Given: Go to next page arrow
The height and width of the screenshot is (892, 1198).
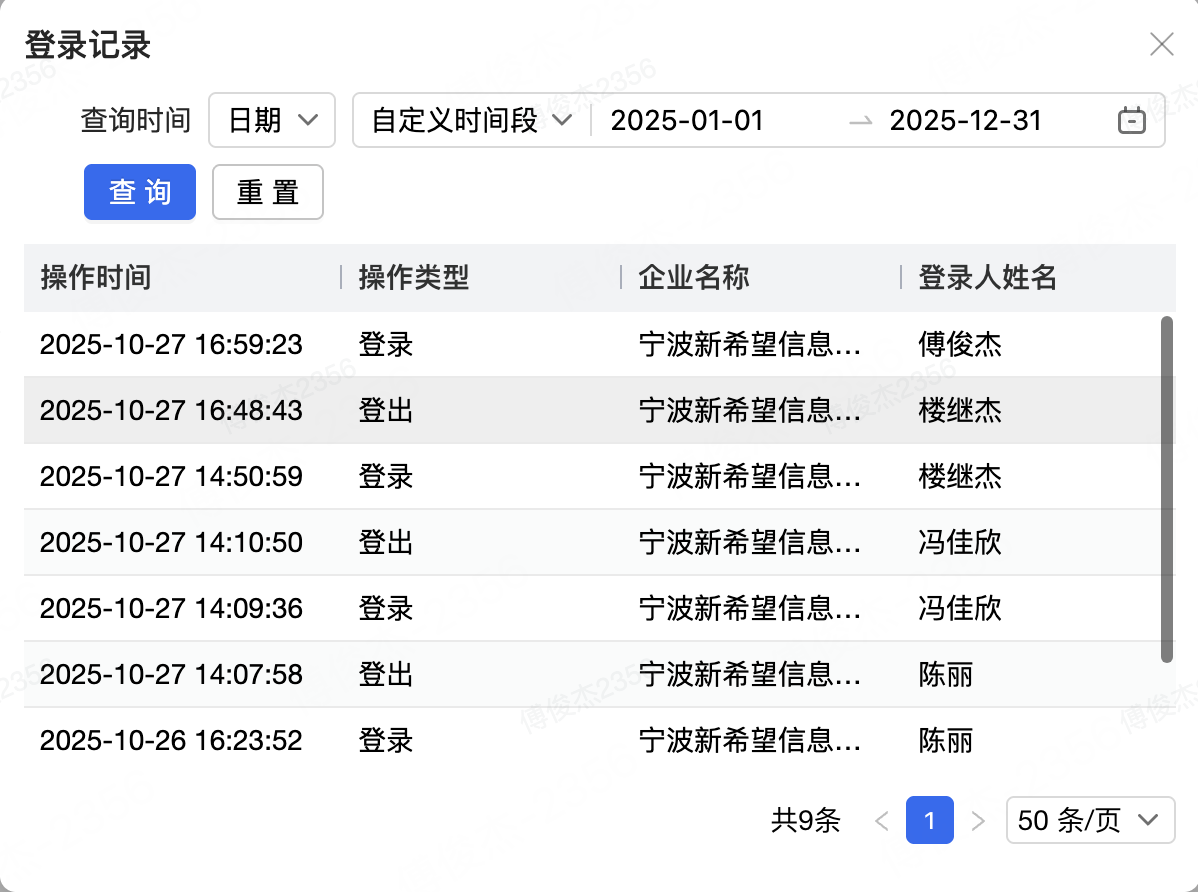Looking at the screenshot, I should click(x=978, y=821).
